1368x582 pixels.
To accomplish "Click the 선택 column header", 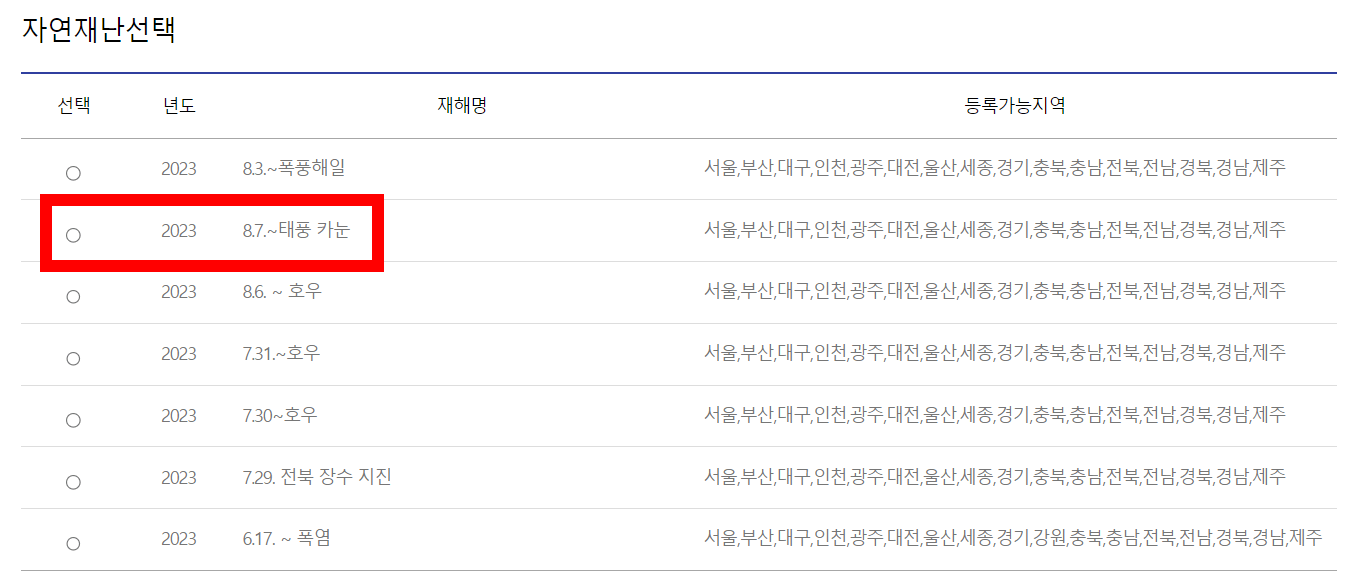I will (x=73, y=106).
